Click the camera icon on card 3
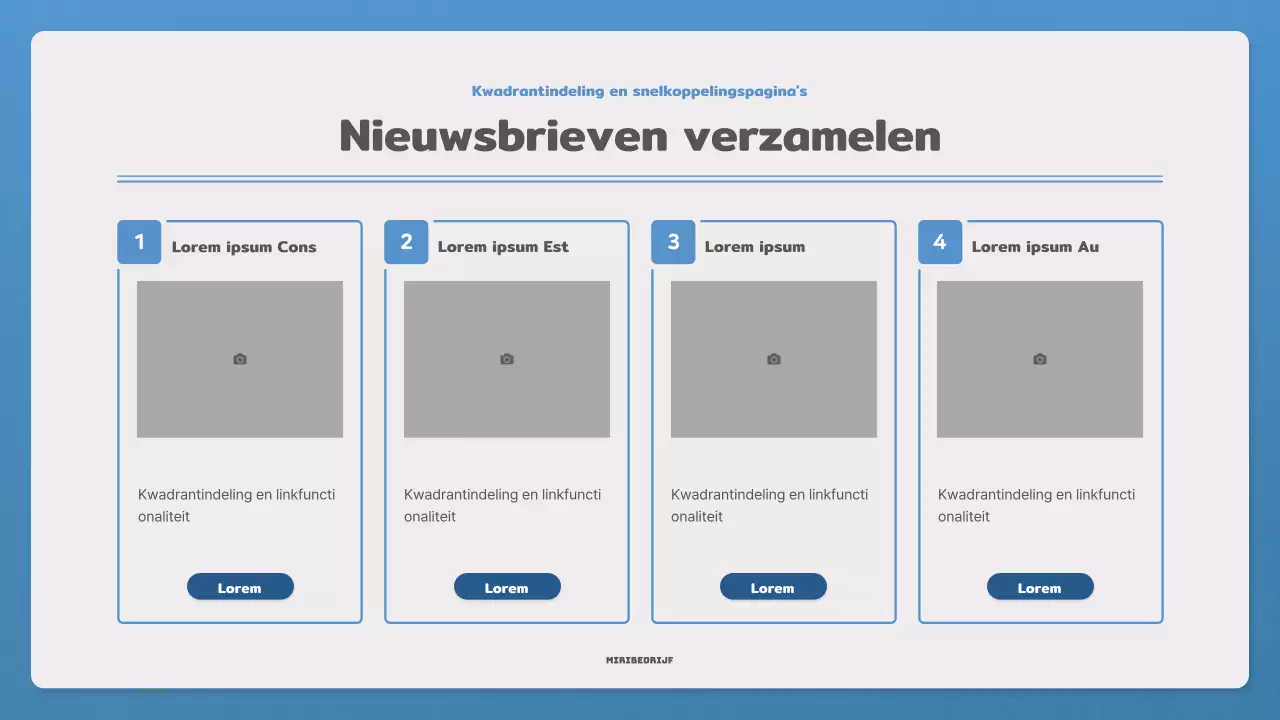The image size is (1280, 720). click(x=773, y=359)
